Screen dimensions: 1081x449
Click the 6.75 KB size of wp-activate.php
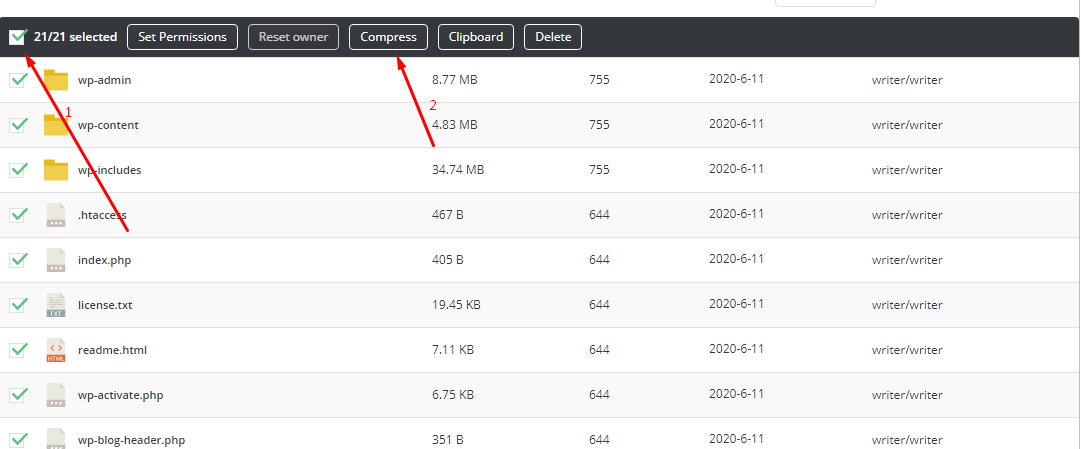click(452, 395)
